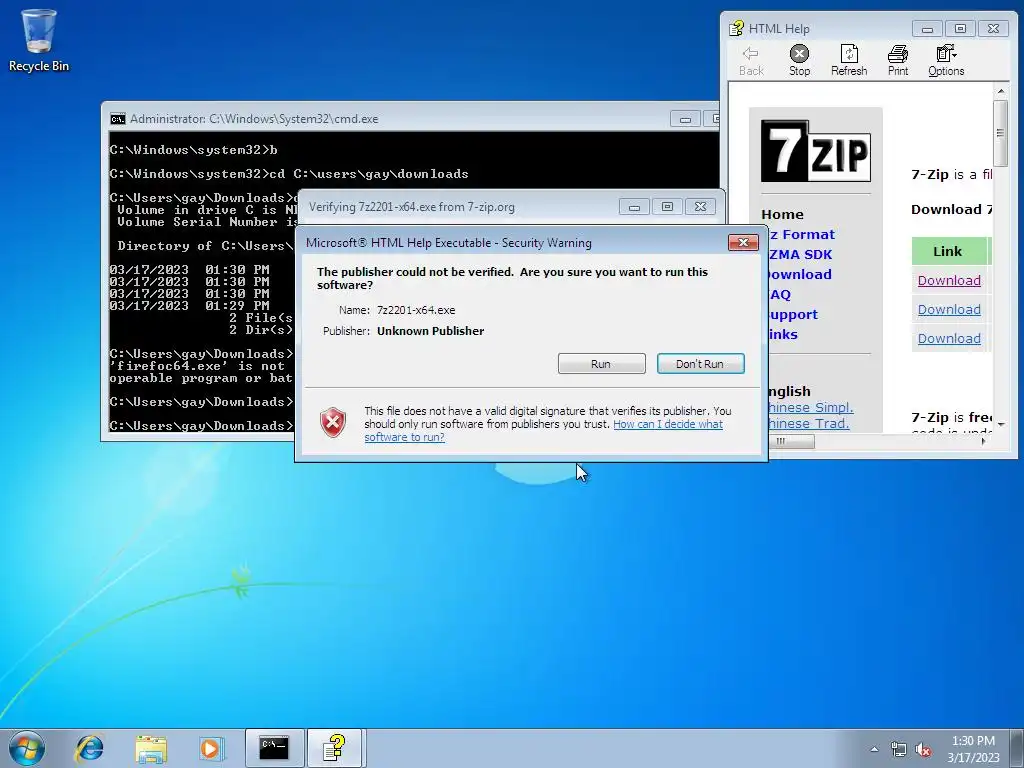1024x768 pixels.
Task: Open the Home link on the 7-Zip page
Action: [x=782, y=214]
